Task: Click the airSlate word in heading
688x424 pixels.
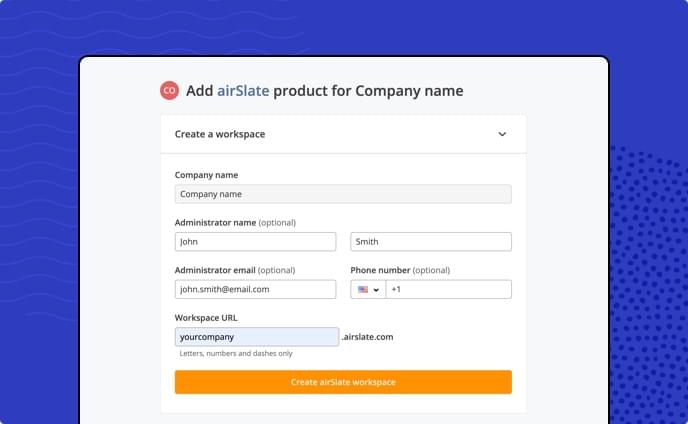Action: [243, 90]
